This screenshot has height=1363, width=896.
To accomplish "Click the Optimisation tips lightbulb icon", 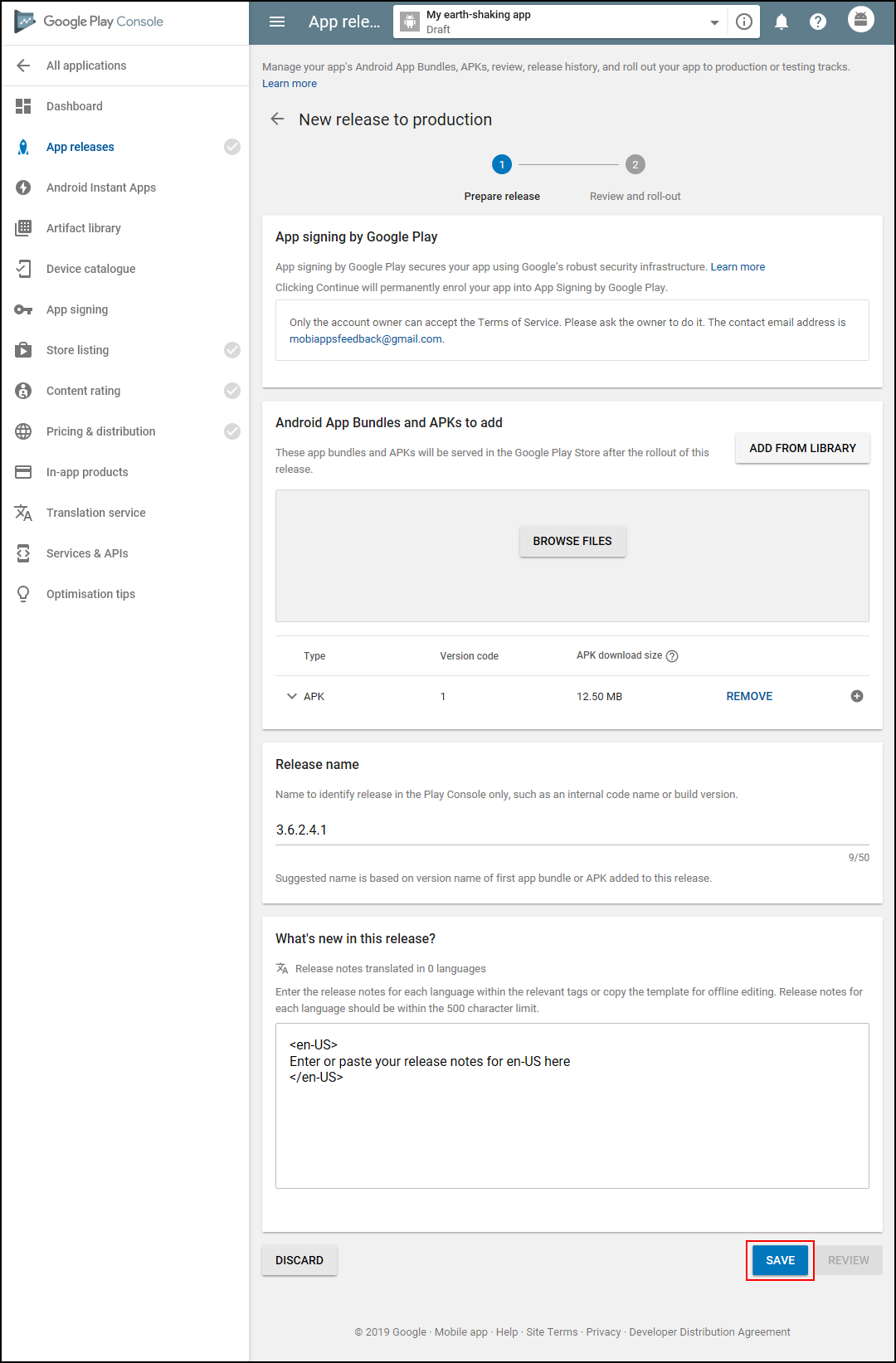I will click(23, 594).
